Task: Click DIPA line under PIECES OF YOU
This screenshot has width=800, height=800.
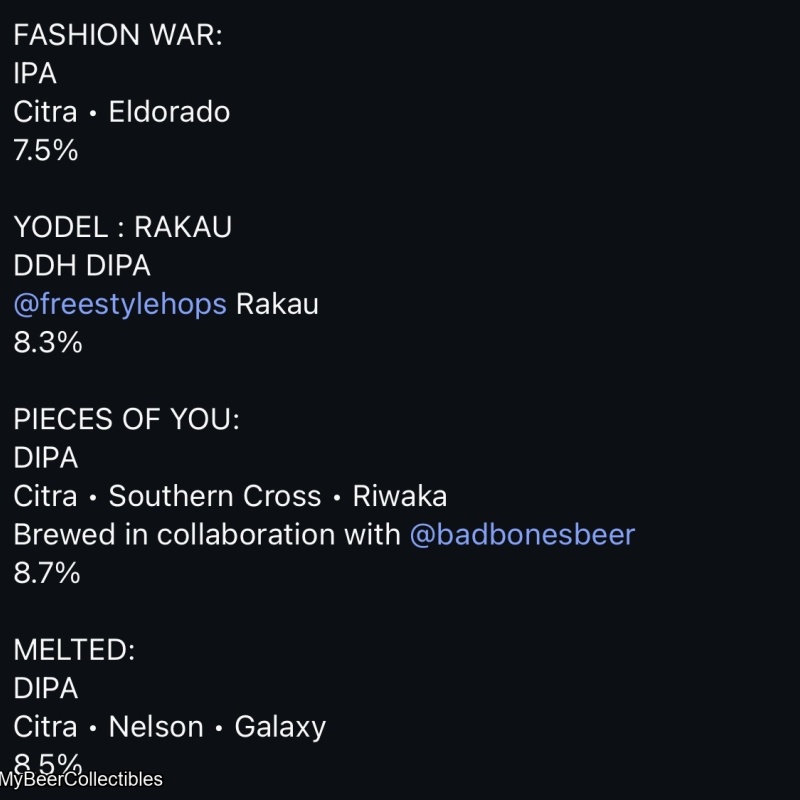Action: click(45, 458)
